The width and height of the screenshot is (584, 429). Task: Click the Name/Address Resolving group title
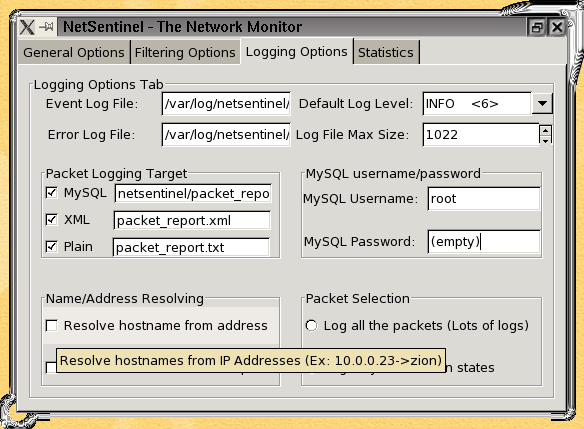point(125,299)
